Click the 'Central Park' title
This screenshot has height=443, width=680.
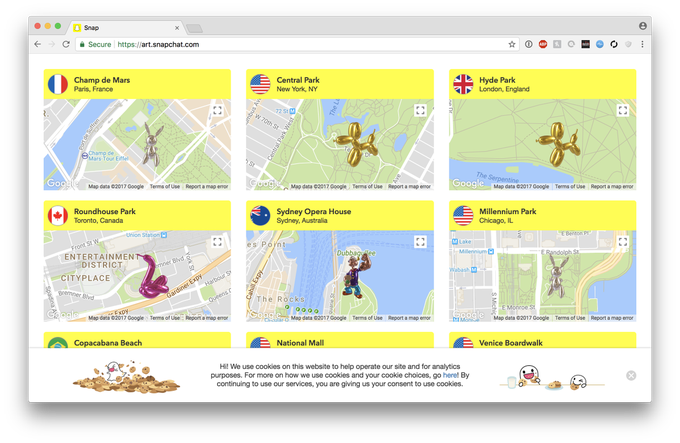[298, 80]
